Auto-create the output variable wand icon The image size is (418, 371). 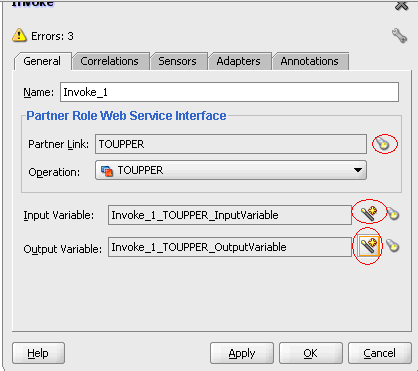368,246
